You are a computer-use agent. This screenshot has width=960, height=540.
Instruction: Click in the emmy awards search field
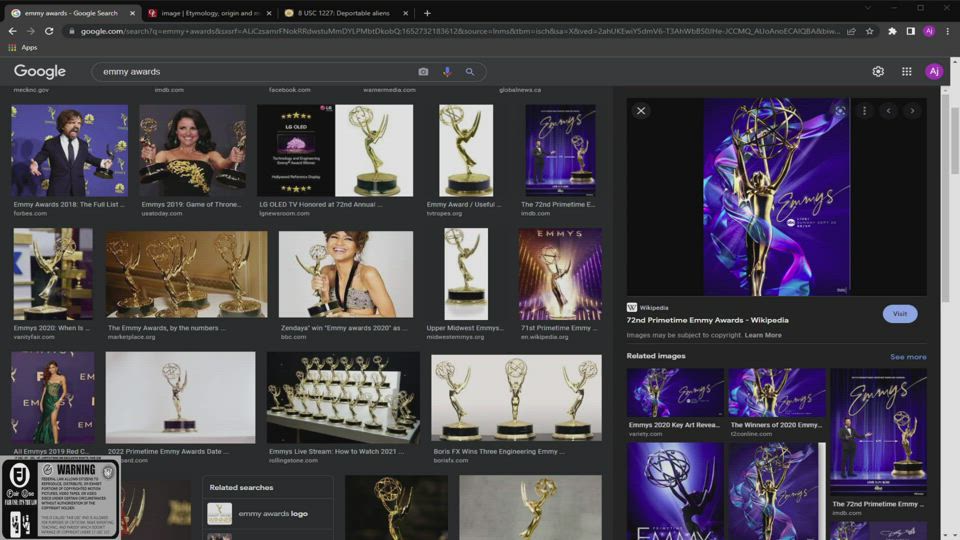(250, 72)
